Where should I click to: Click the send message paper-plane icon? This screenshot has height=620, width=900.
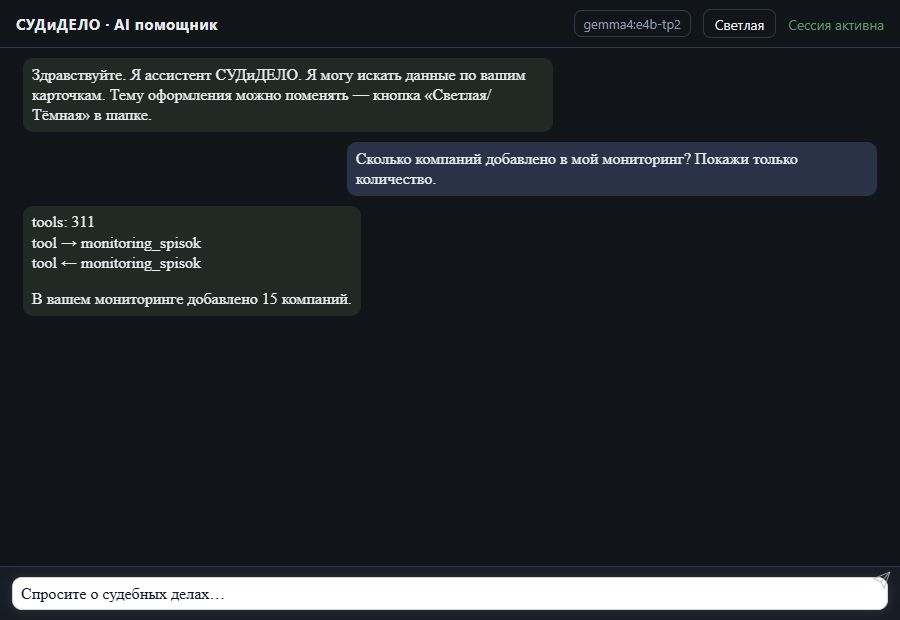pos(882,580)
